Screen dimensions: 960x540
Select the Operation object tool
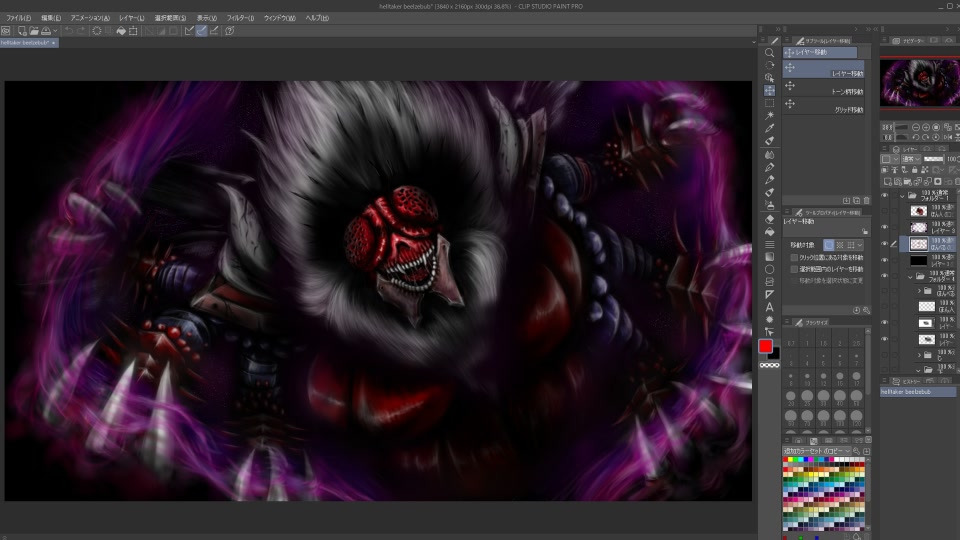pos(770,78)
